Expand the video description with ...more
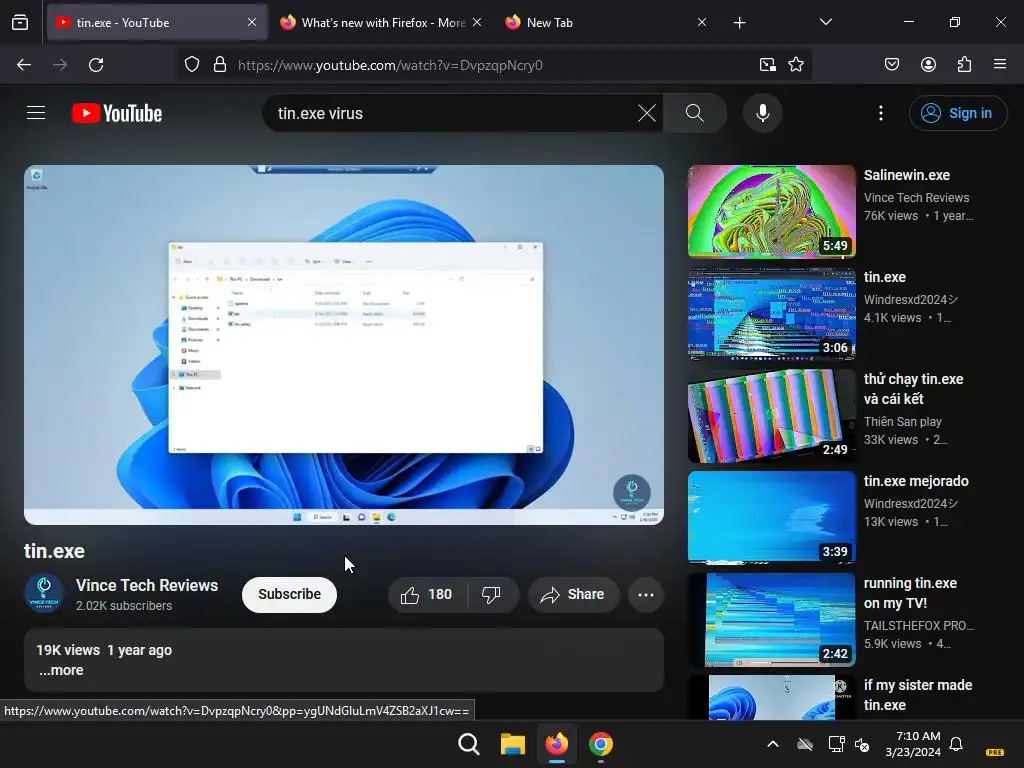This screenshot has height=768, width=1024. click(61, 670)
